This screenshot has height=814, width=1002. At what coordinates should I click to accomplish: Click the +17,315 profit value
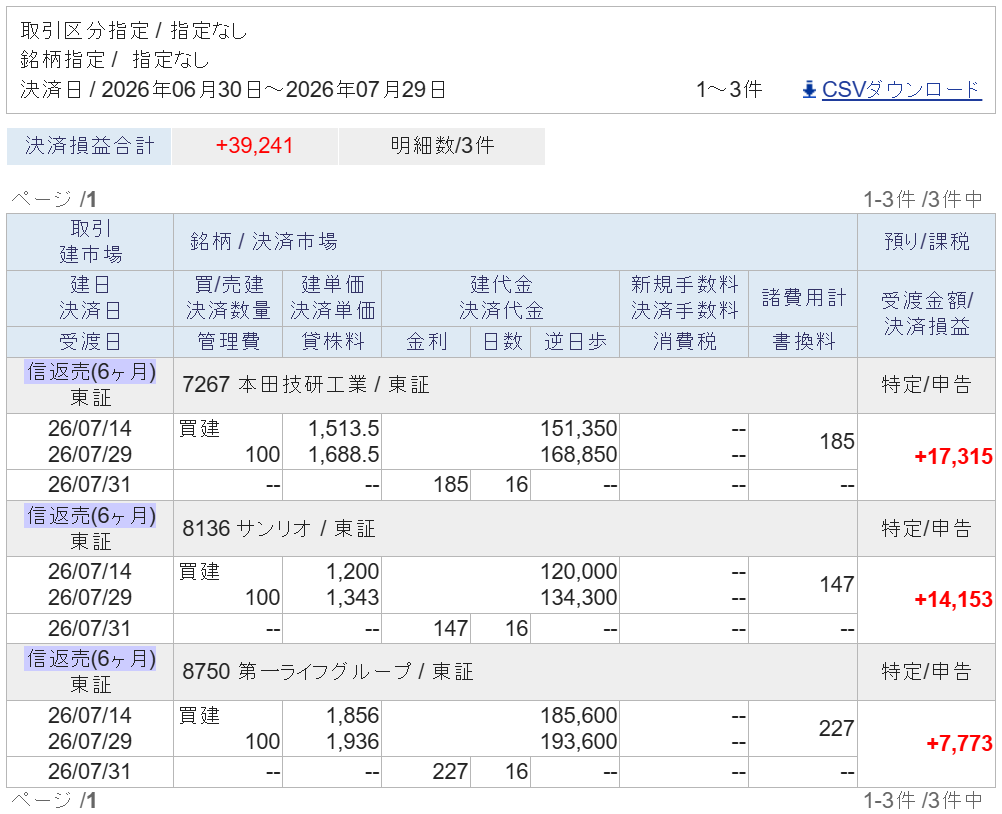pyautogui.click(x=953, y=456)
